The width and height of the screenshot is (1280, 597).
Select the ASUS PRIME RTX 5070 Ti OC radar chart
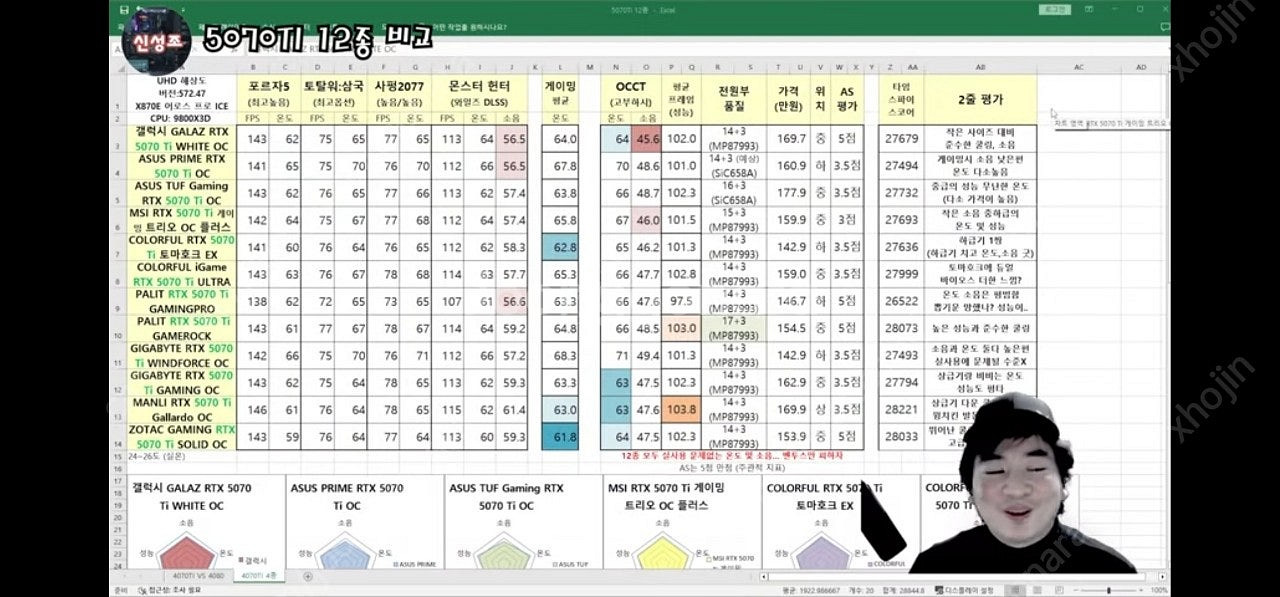click(364, 522)
